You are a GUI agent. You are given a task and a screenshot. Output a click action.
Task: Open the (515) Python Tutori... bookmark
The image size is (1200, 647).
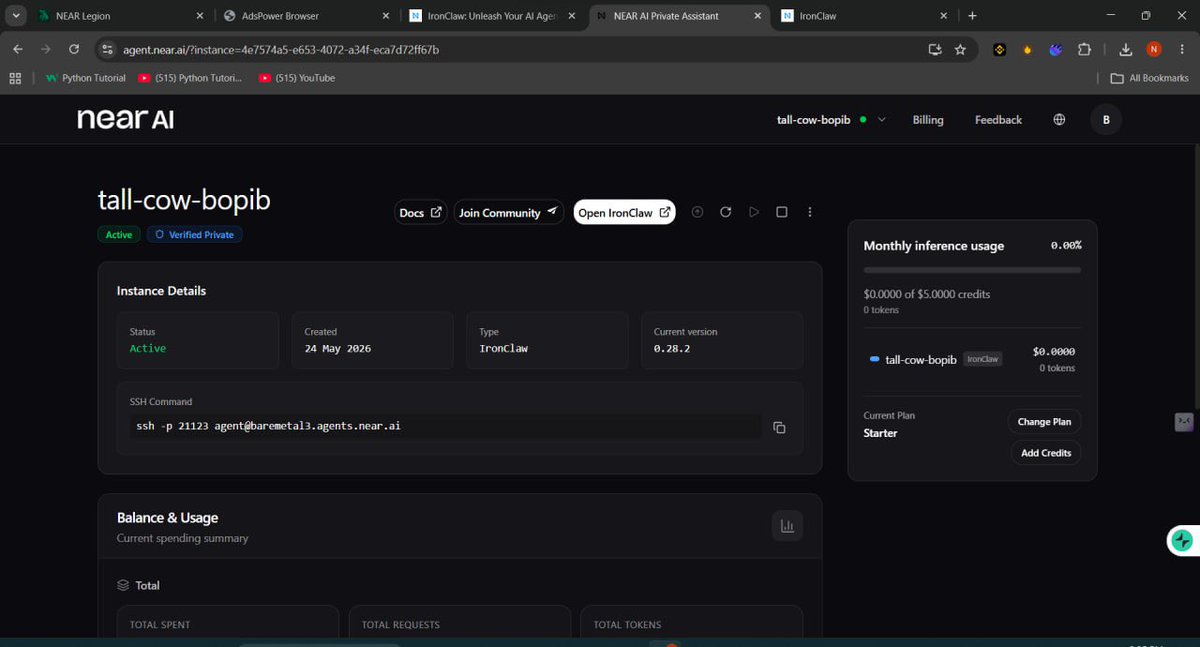(x=190, y=78)
